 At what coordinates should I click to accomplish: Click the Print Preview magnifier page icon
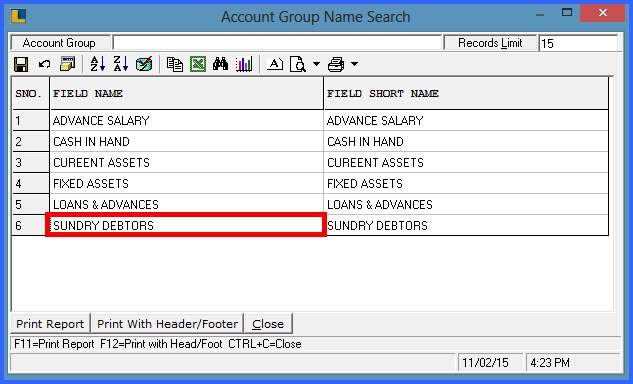tap(298, 64)
